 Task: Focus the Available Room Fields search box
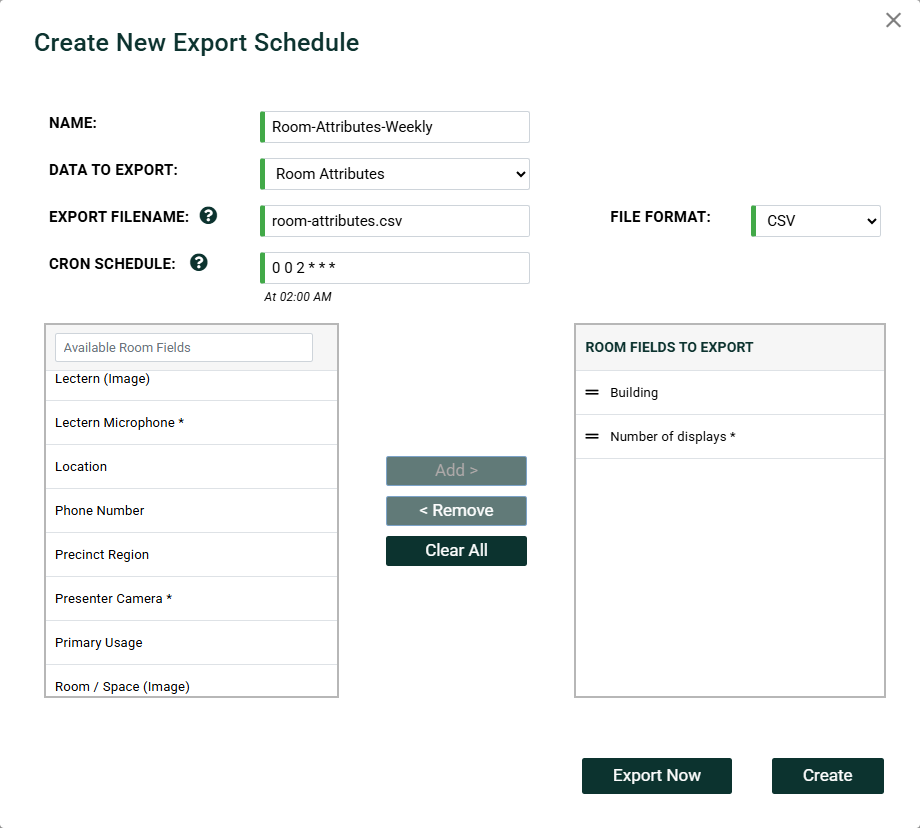pyautogui.click(x=184, y=347)
